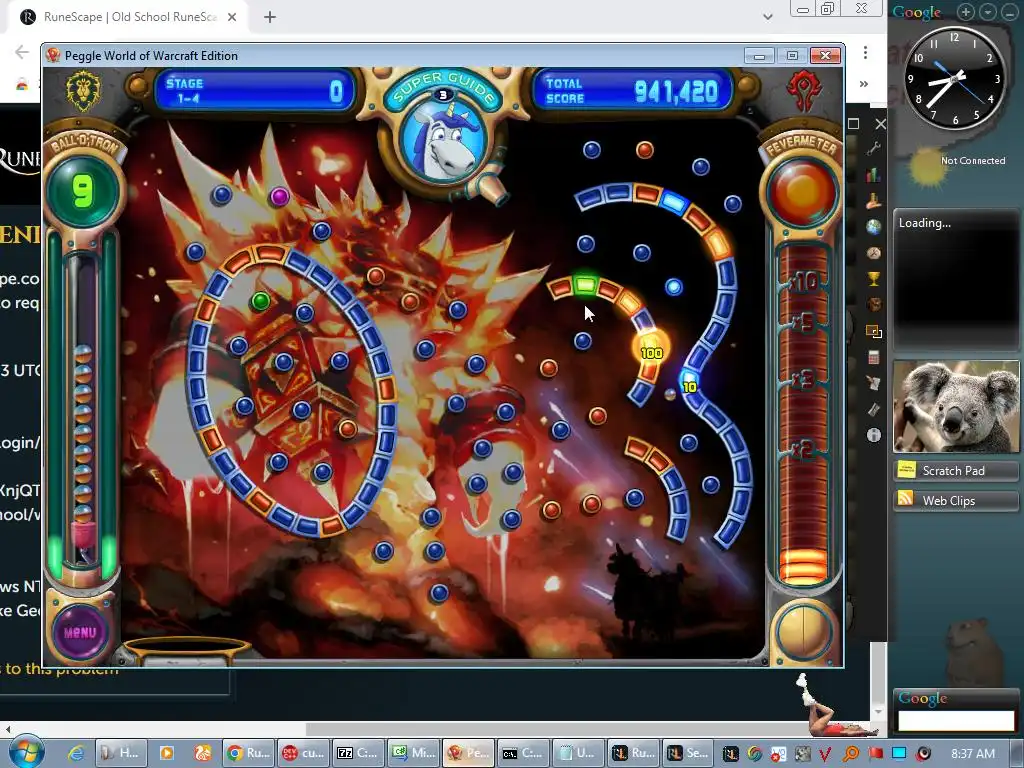The width and height of the screenshot is (1024, 768).
Task: Click the hand holding coins icon in sidebar
Action: pyautogui.click(x=874, y=201)
